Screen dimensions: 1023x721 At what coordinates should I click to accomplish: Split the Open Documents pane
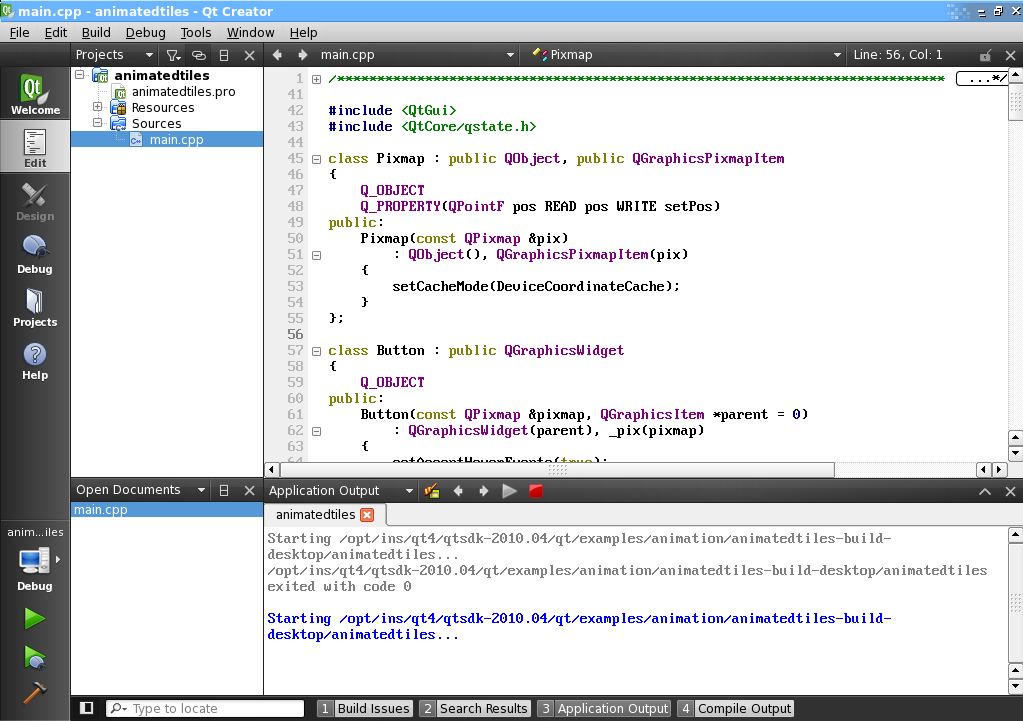[224, 491]
